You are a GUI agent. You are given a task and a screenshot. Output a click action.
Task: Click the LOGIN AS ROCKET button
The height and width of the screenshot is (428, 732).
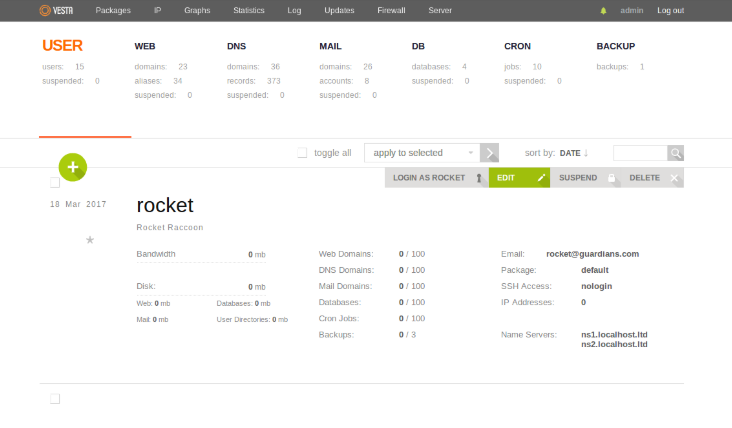pyautogui.click(x=437, y=178)
